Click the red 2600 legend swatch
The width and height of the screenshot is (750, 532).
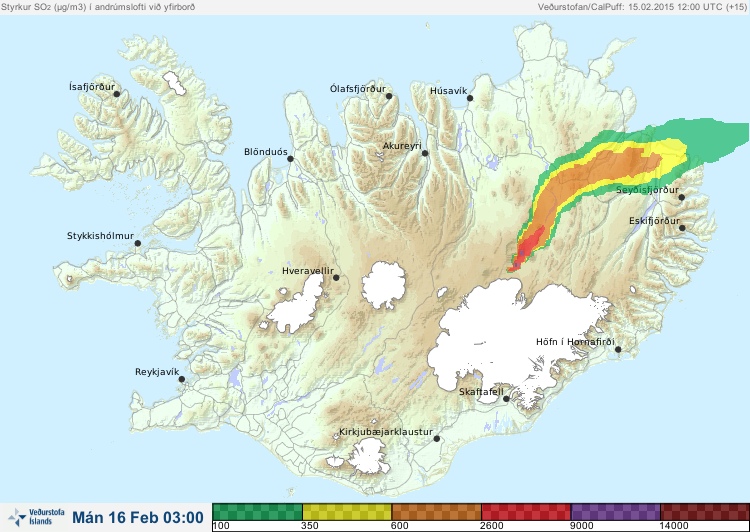click(x=526, y=512)
